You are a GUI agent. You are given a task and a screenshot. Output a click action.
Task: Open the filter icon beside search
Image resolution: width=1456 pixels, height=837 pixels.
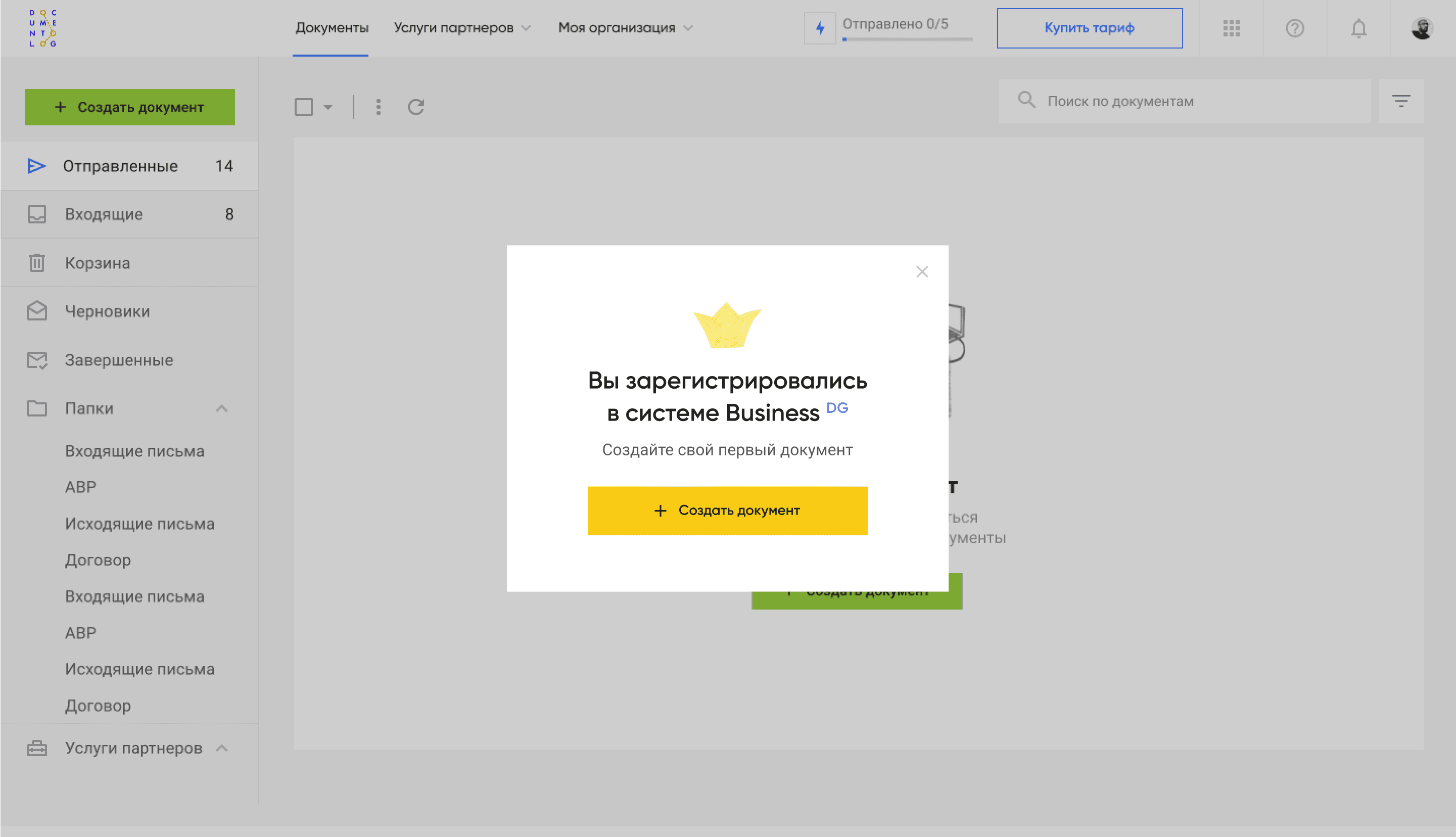pos(1401,101)
